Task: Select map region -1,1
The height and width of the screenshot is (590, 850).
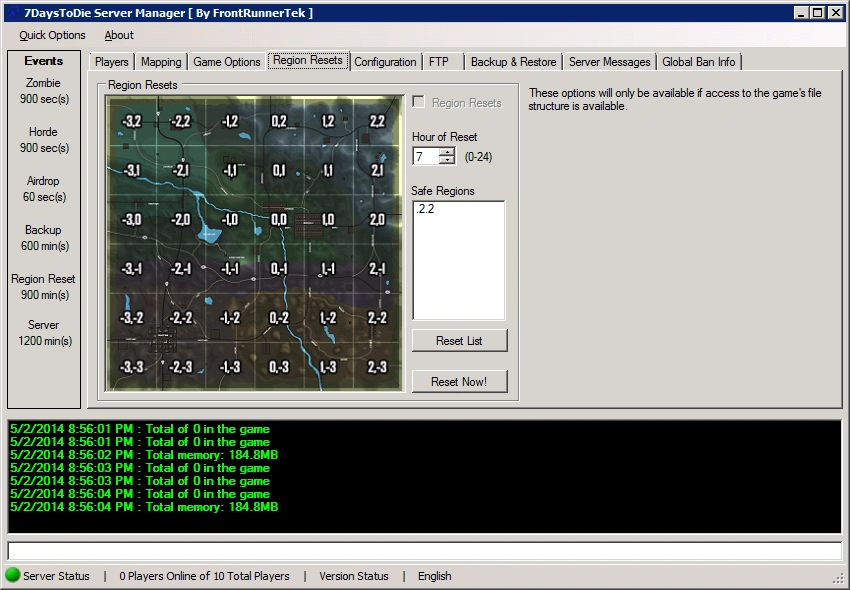Action: click(x=230, y=171)
